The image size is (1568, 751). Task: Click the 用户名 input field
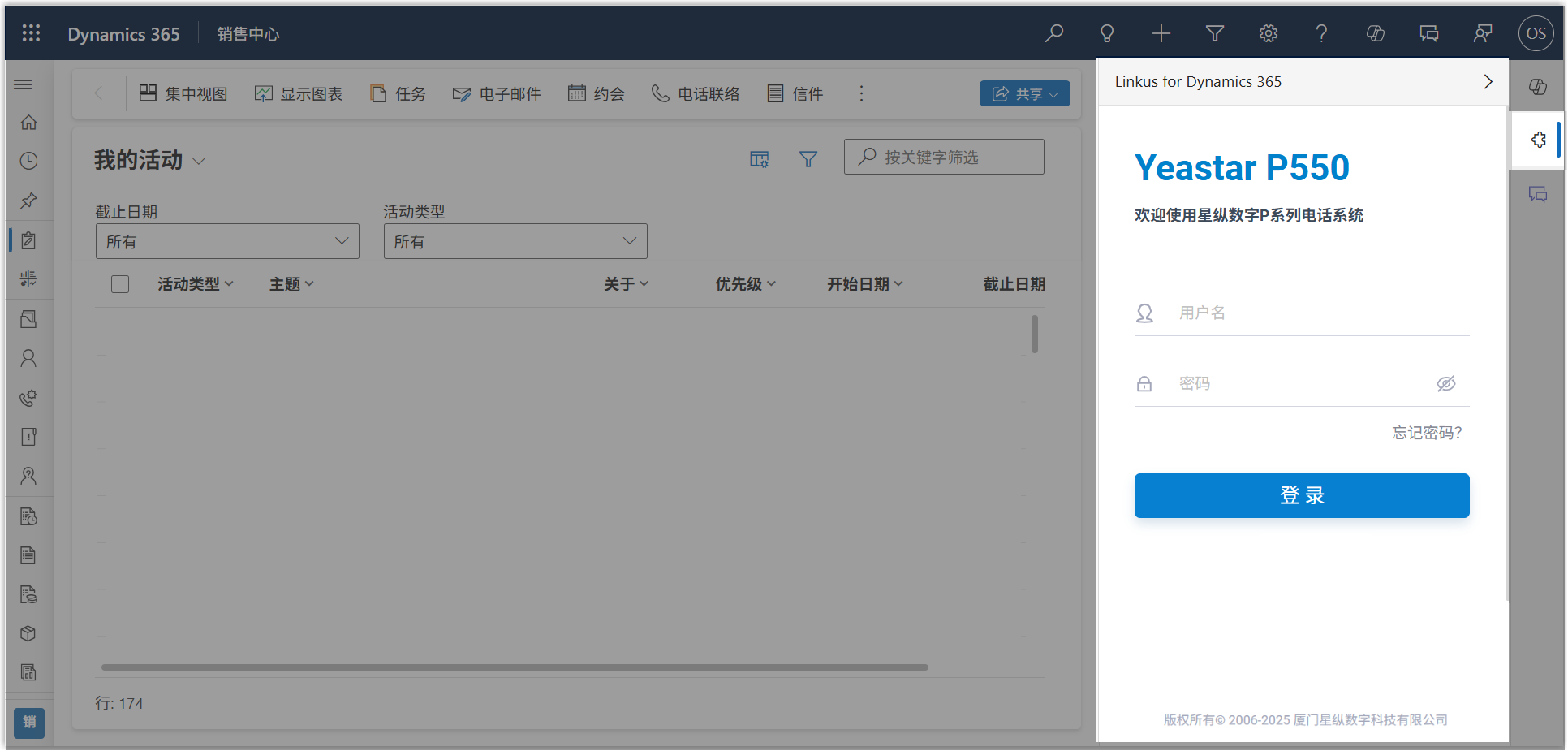1319,313
